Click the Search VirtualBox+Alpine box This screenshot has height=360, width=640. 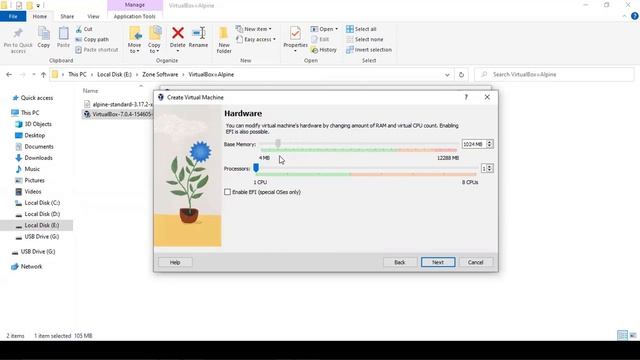pos(554,75)
